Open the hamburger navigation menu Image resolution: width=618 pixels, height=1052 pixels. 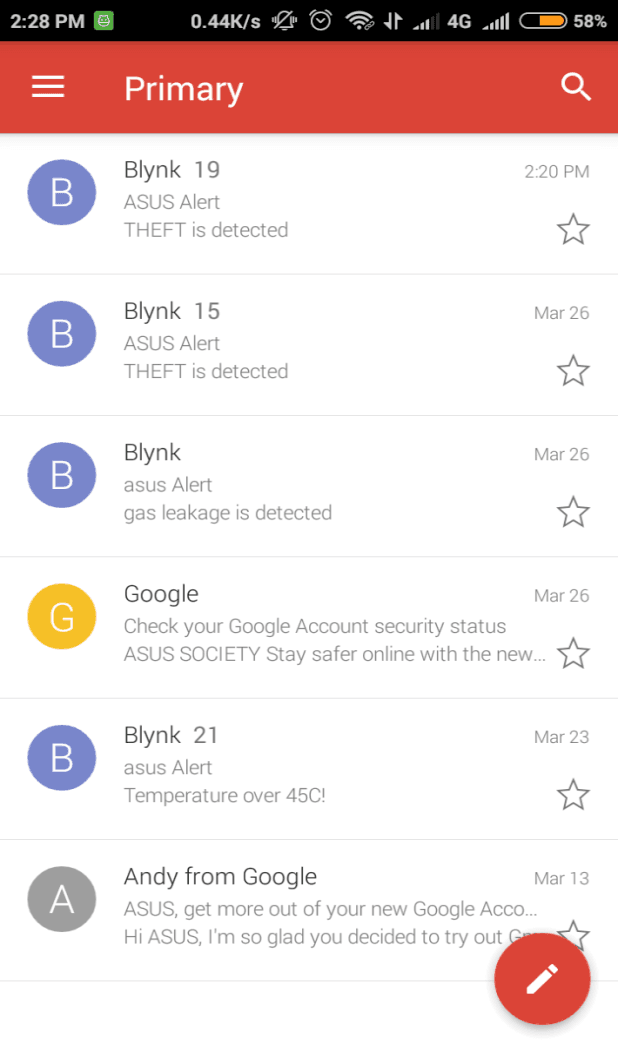click(x=48, y=87)
